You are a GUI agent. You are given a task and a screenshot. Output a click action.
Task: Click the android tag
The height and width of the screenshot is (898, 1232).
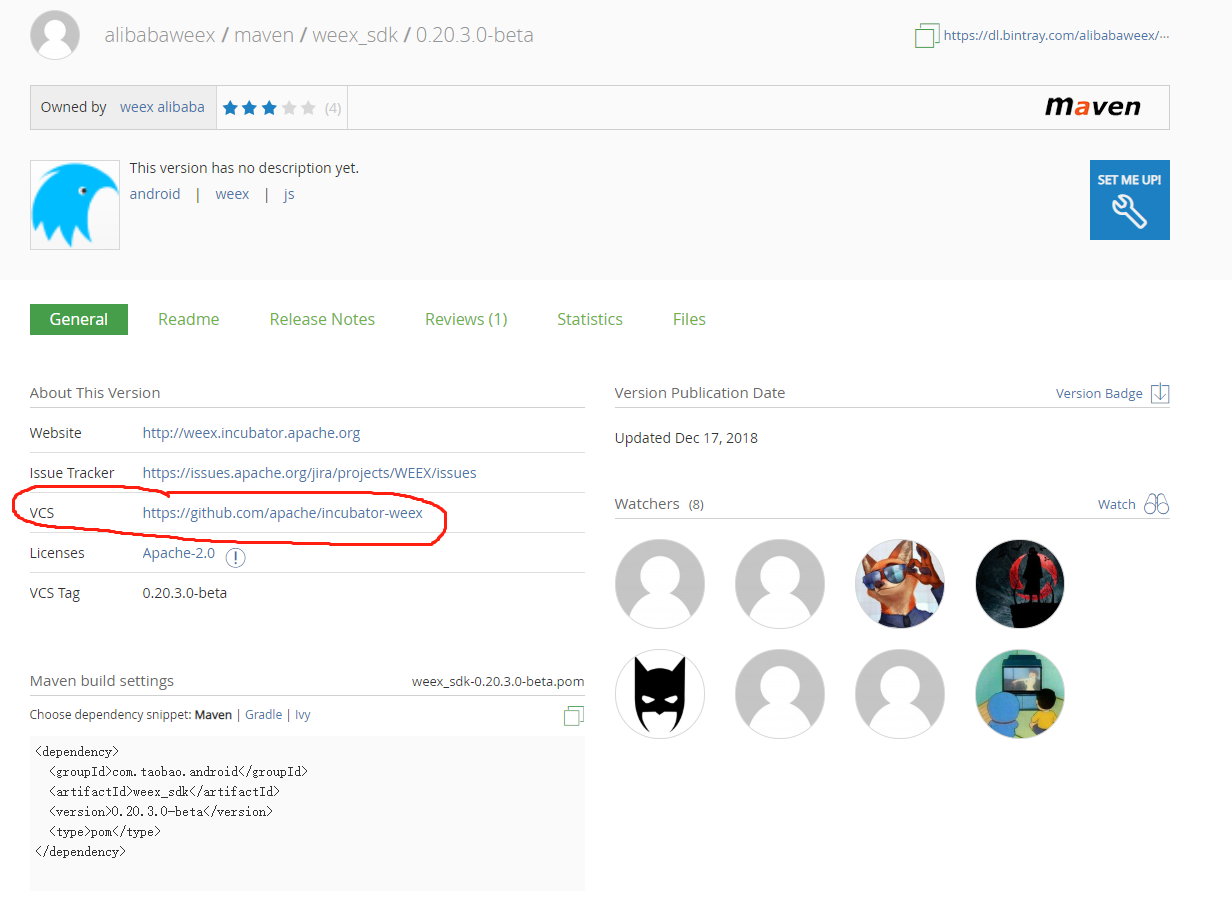155,194
